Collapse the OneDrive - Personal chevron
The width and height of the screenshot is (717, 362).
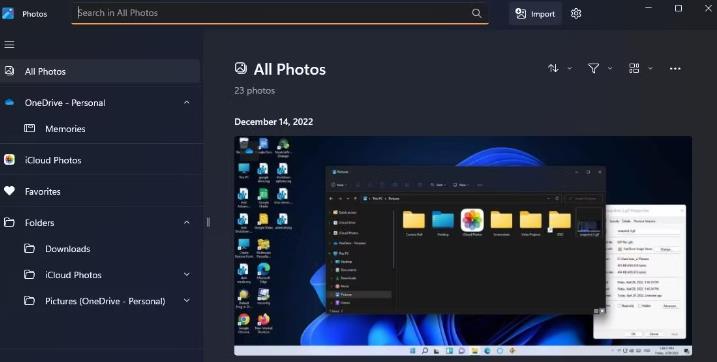pos(187,102)
